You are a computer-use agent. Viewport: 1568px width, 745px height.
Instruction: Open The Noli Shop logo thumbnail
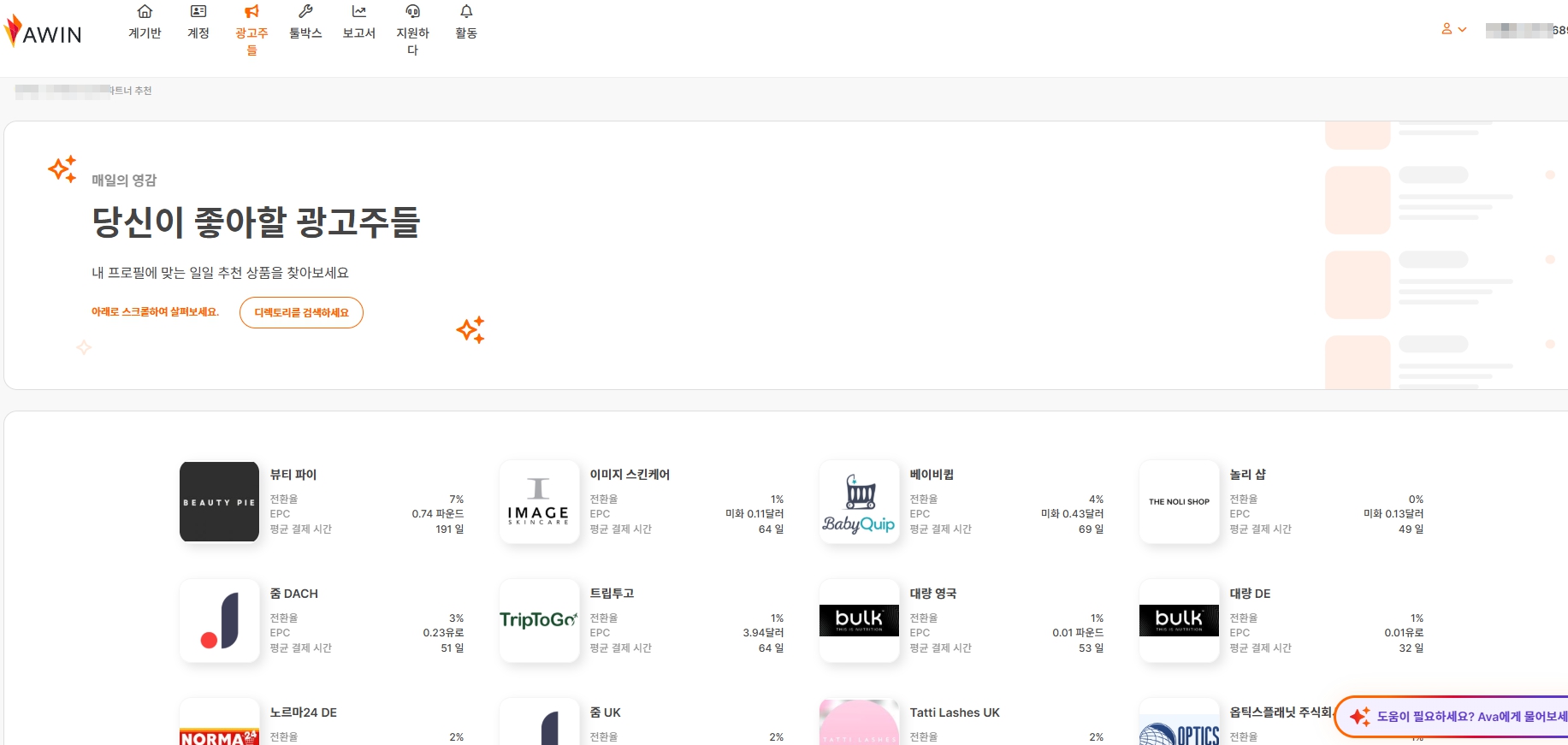(x=1179, y=502)
